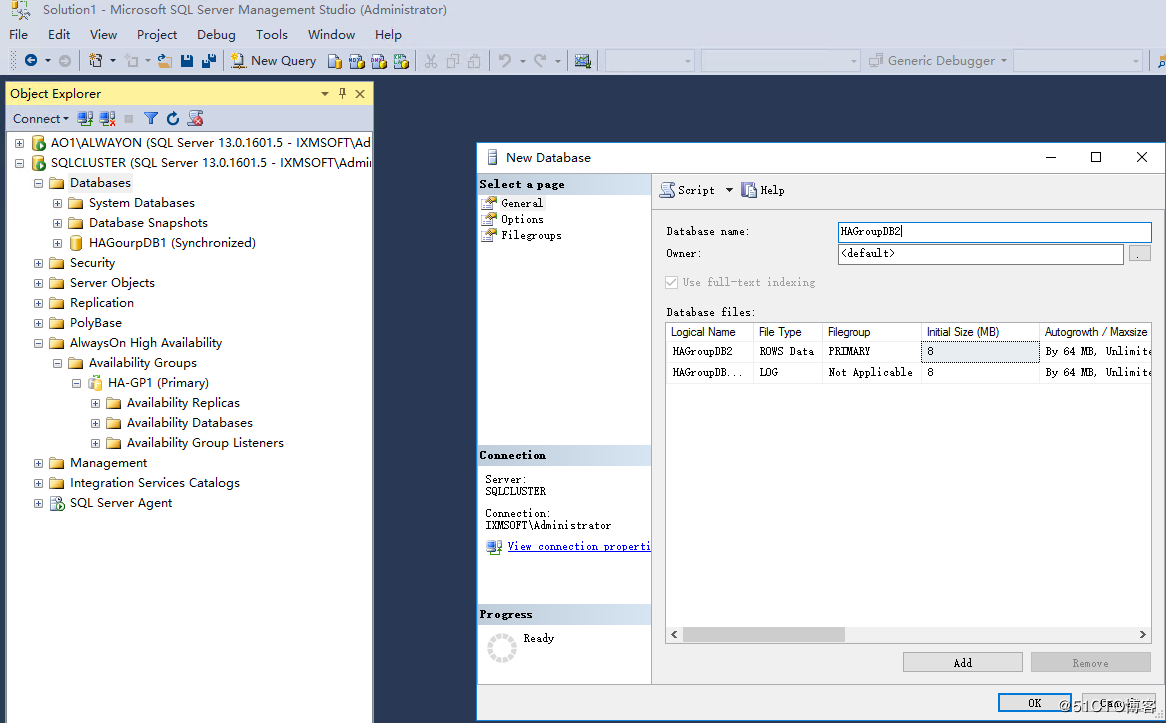Click the Disconnect server icon in Object Explorer
The height and width of the screenshot is (723, 1166).
click(107, 118)
